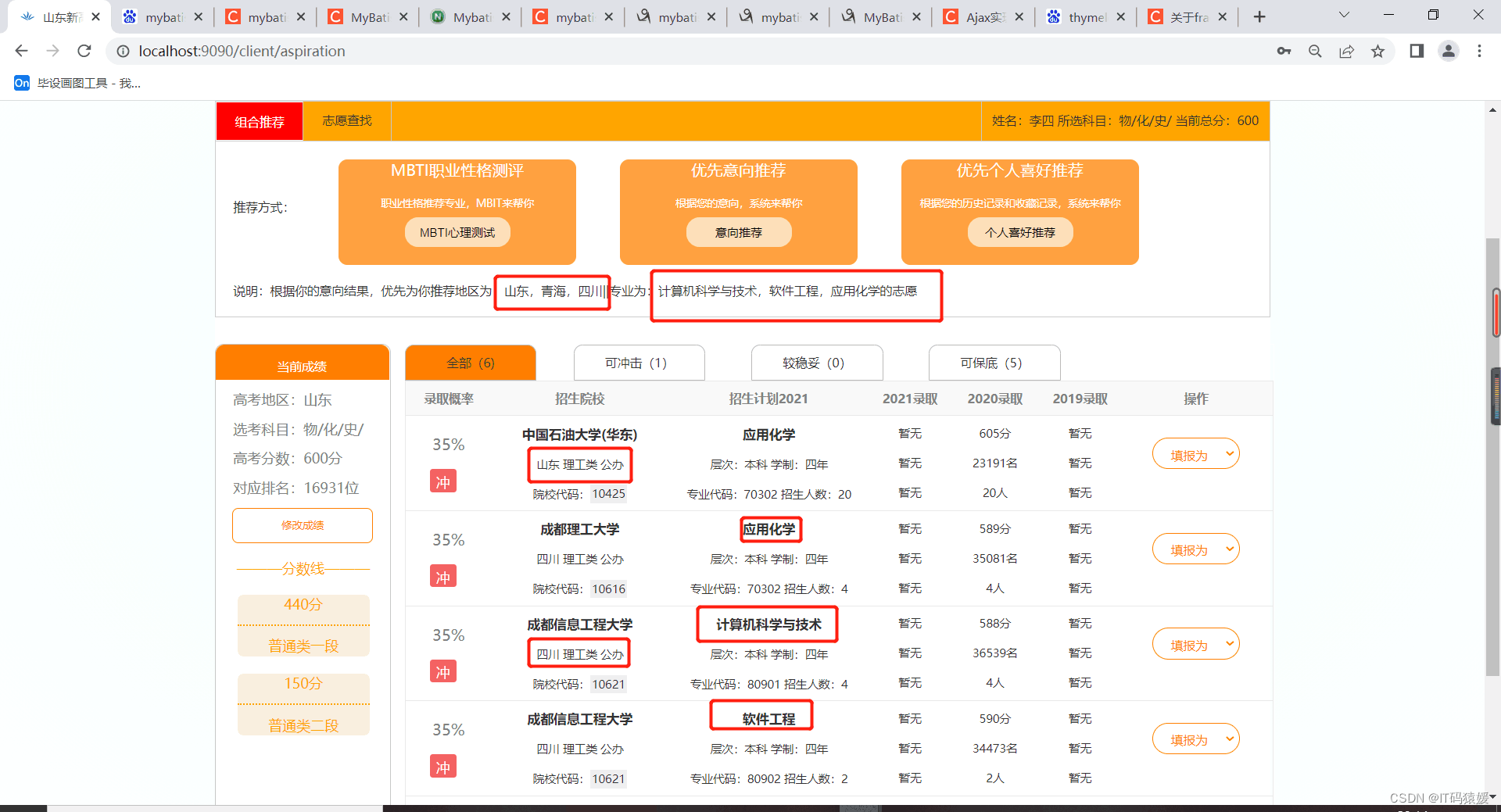Screen dimensions: 1501x812
Task: Click the 2020录取 column header
Action: (x=994, y=399)
